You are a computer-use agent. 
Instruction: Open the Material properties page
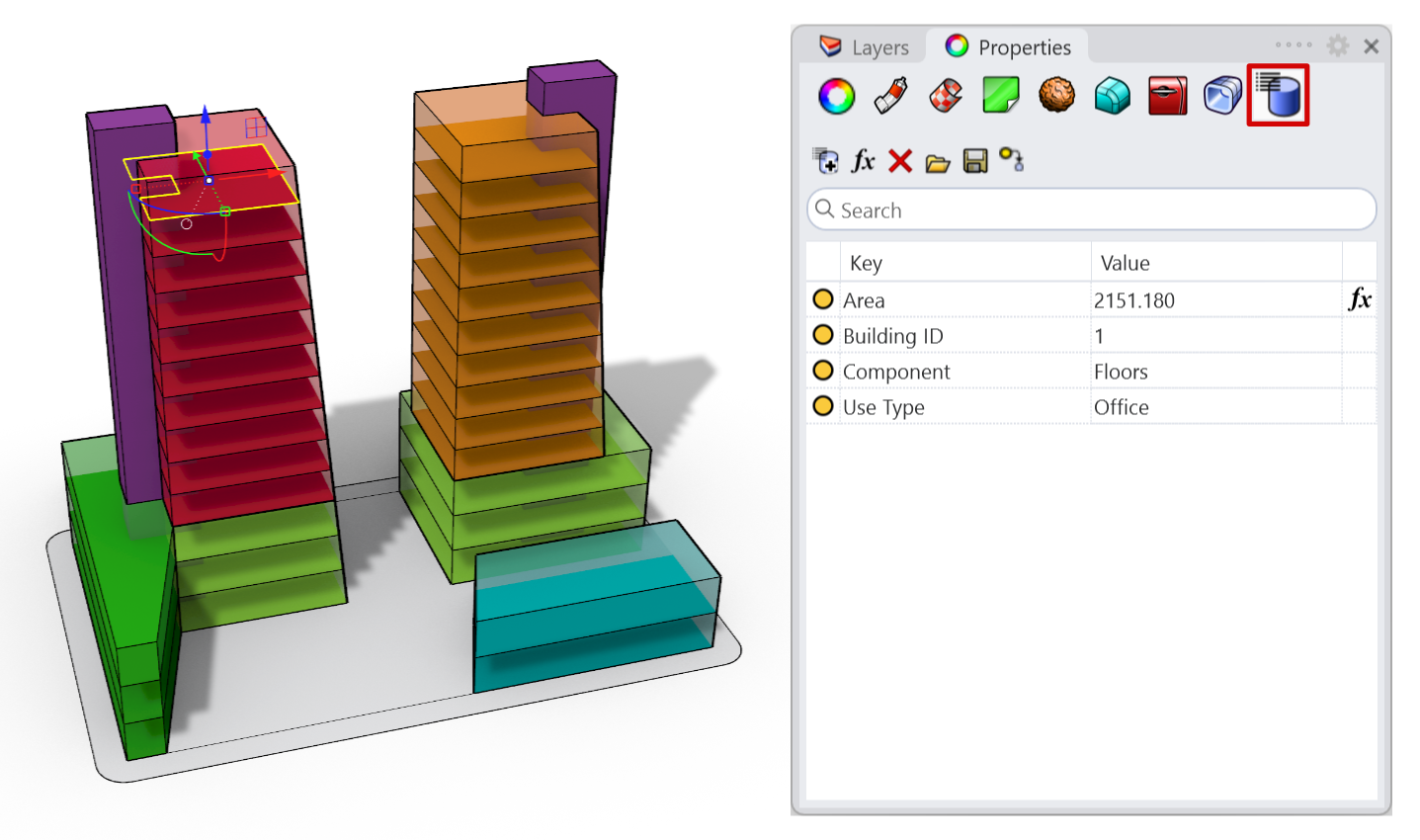tap(888, 95)
